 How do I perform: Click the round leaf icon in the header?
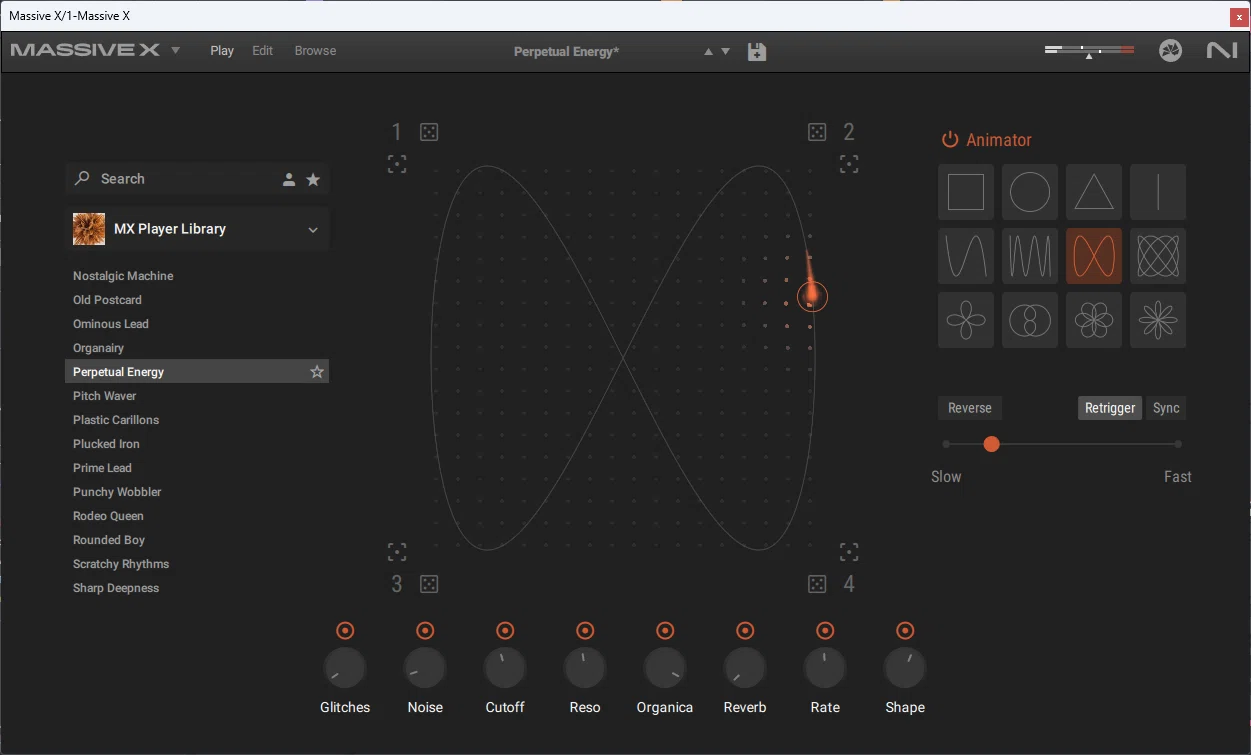1171,50
